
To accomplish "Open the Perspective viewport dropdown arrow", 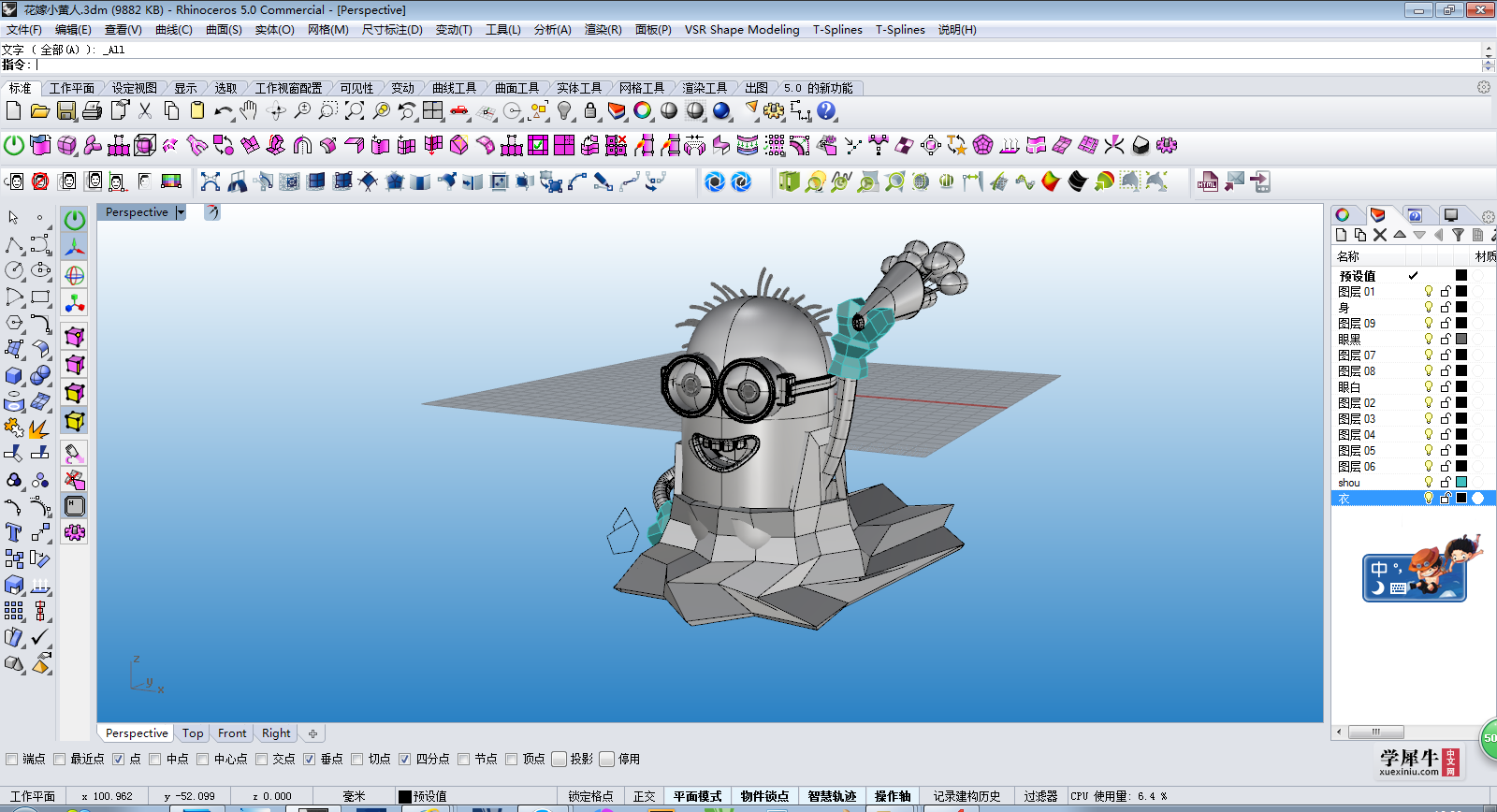I will coord(181,212).
